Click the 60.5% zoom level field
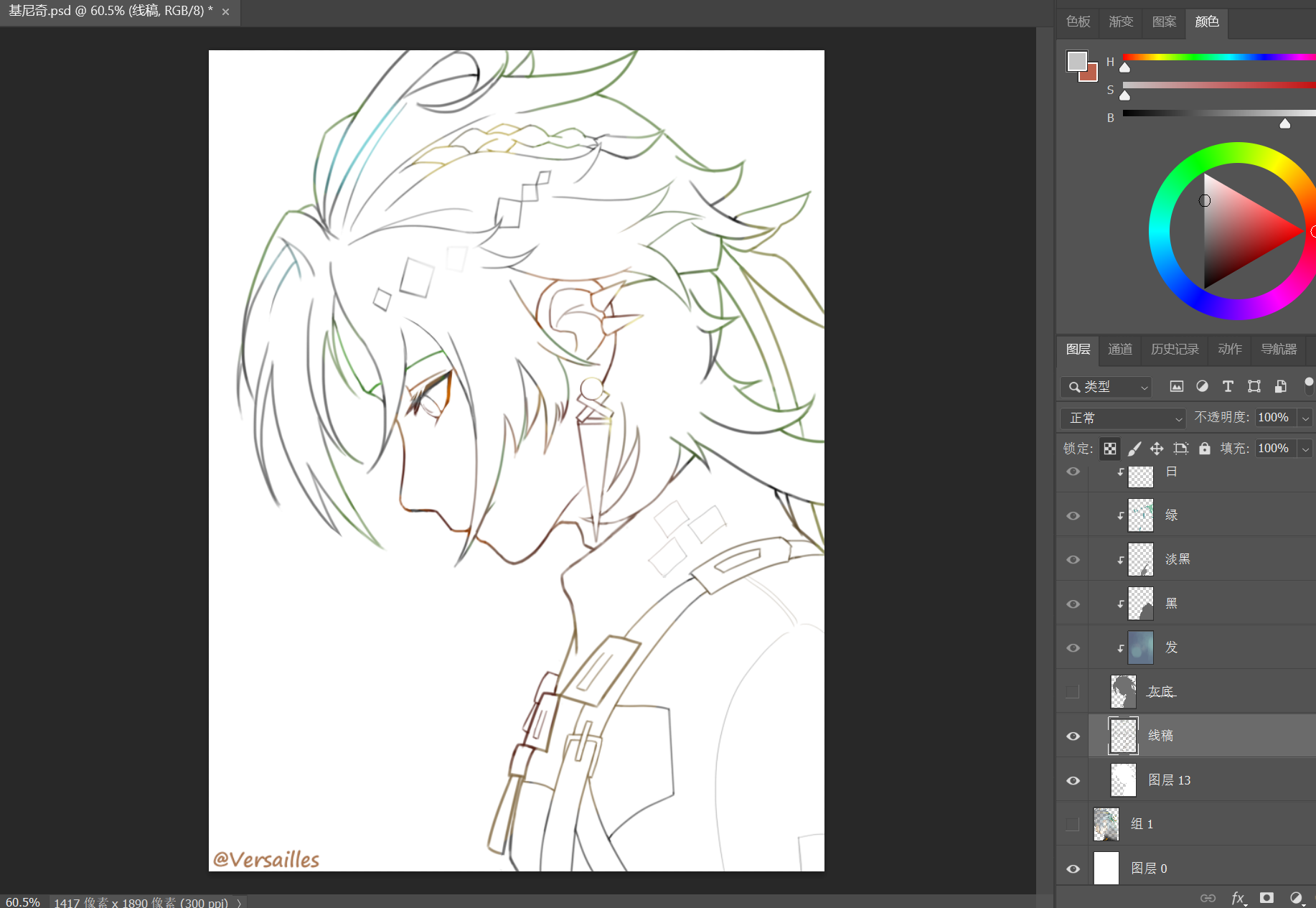Viewport: 1316px width, 908px height. (x=22, y=902)
